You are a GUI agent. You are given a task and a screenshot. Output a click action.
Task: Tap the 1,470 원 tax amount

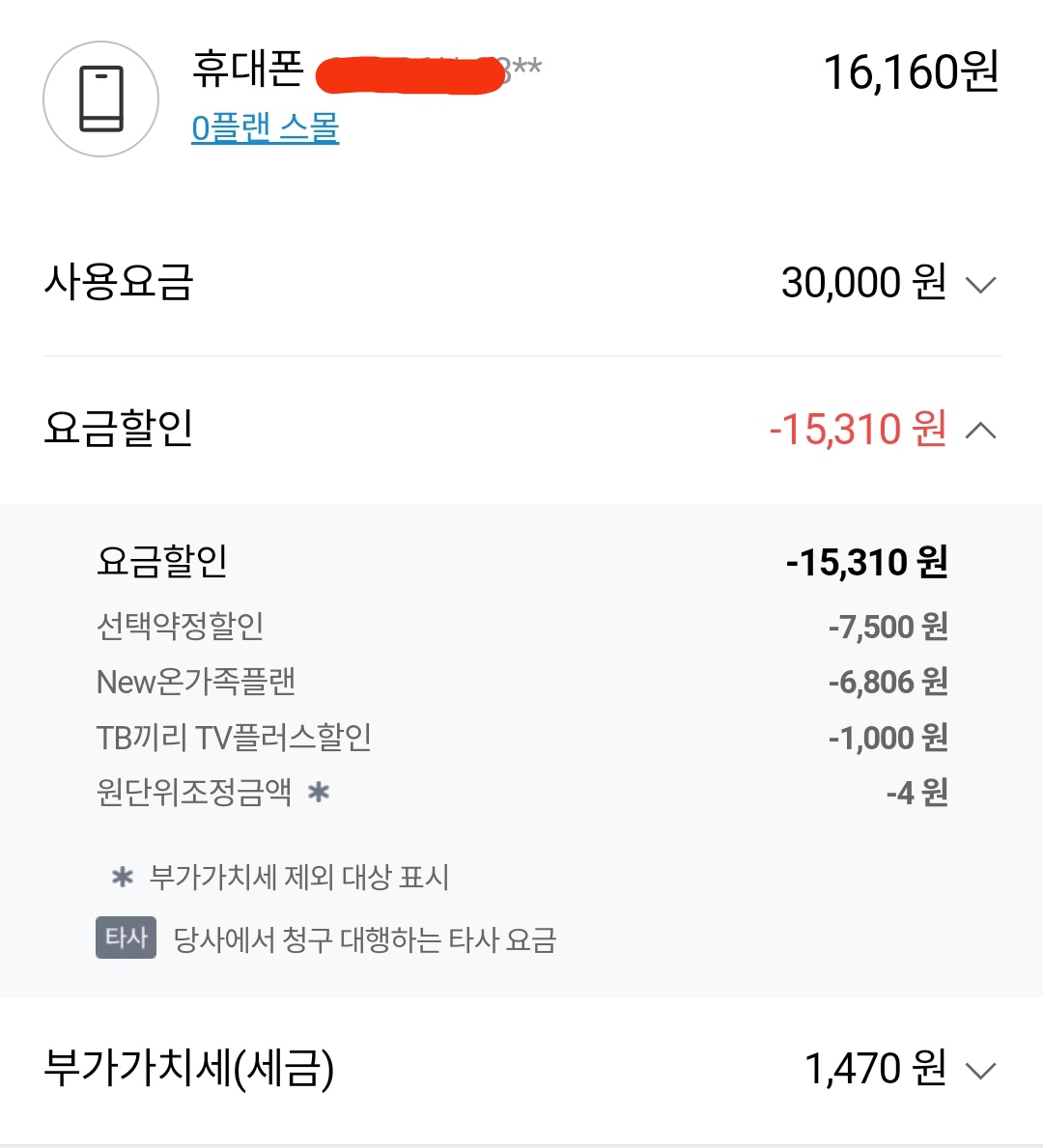tap(875, 1069)
